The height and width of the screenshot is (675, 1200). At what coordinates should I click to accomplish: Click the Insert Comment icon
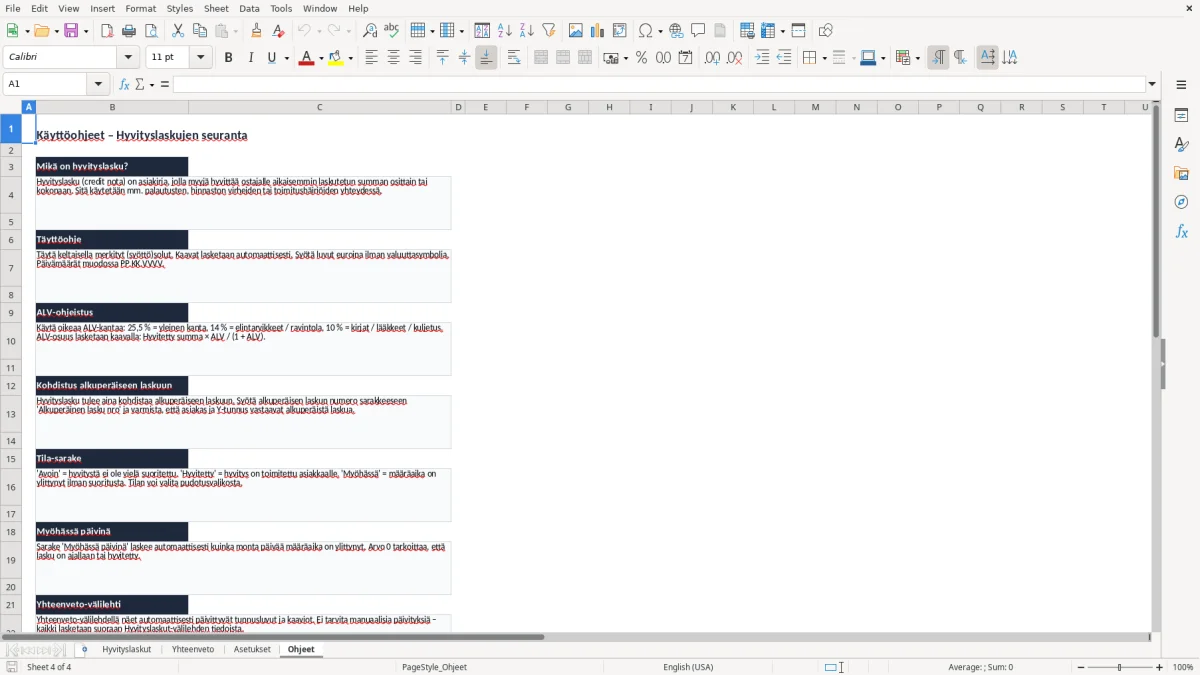(698, 31)
